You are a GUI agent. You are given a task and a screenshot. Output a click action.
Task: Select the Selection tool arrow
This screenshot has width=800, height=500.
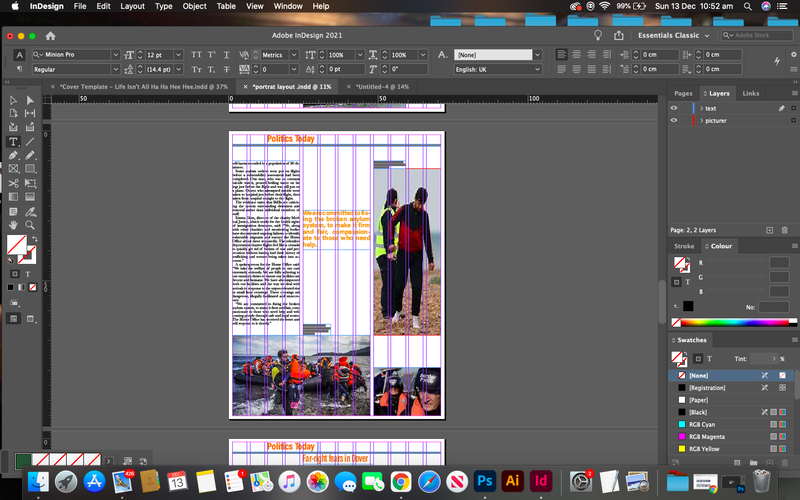point(13,101)
